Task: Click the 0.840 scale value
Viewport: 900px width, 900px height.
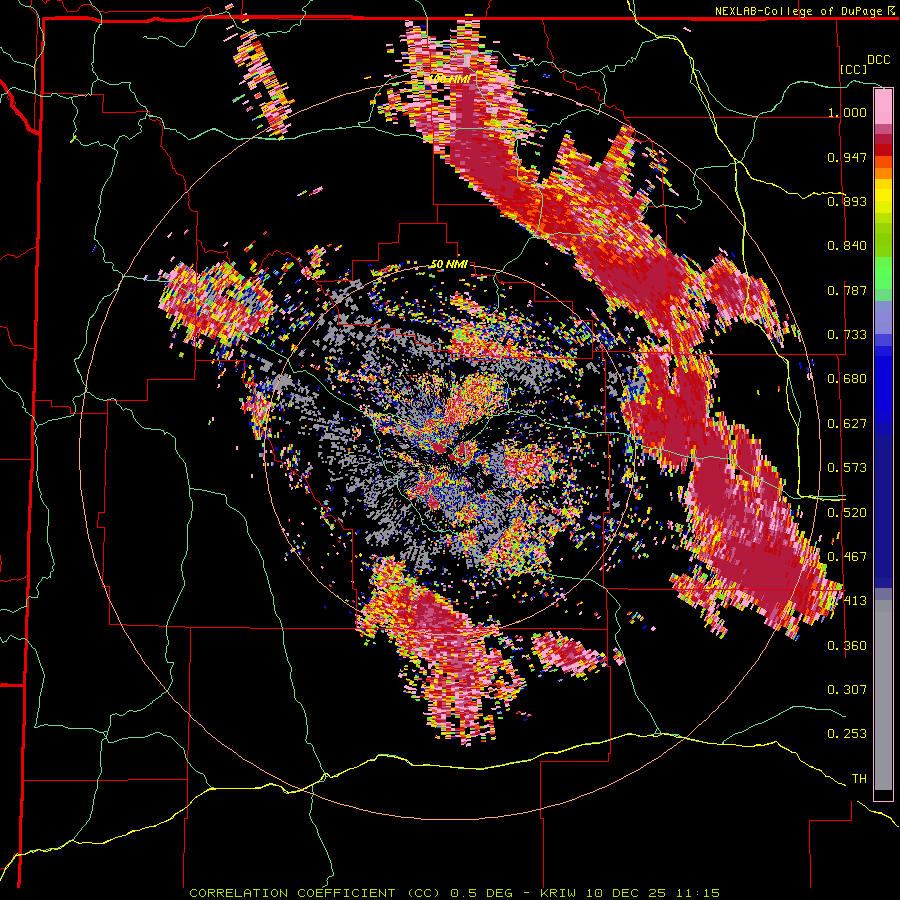Action: point(847,246)
